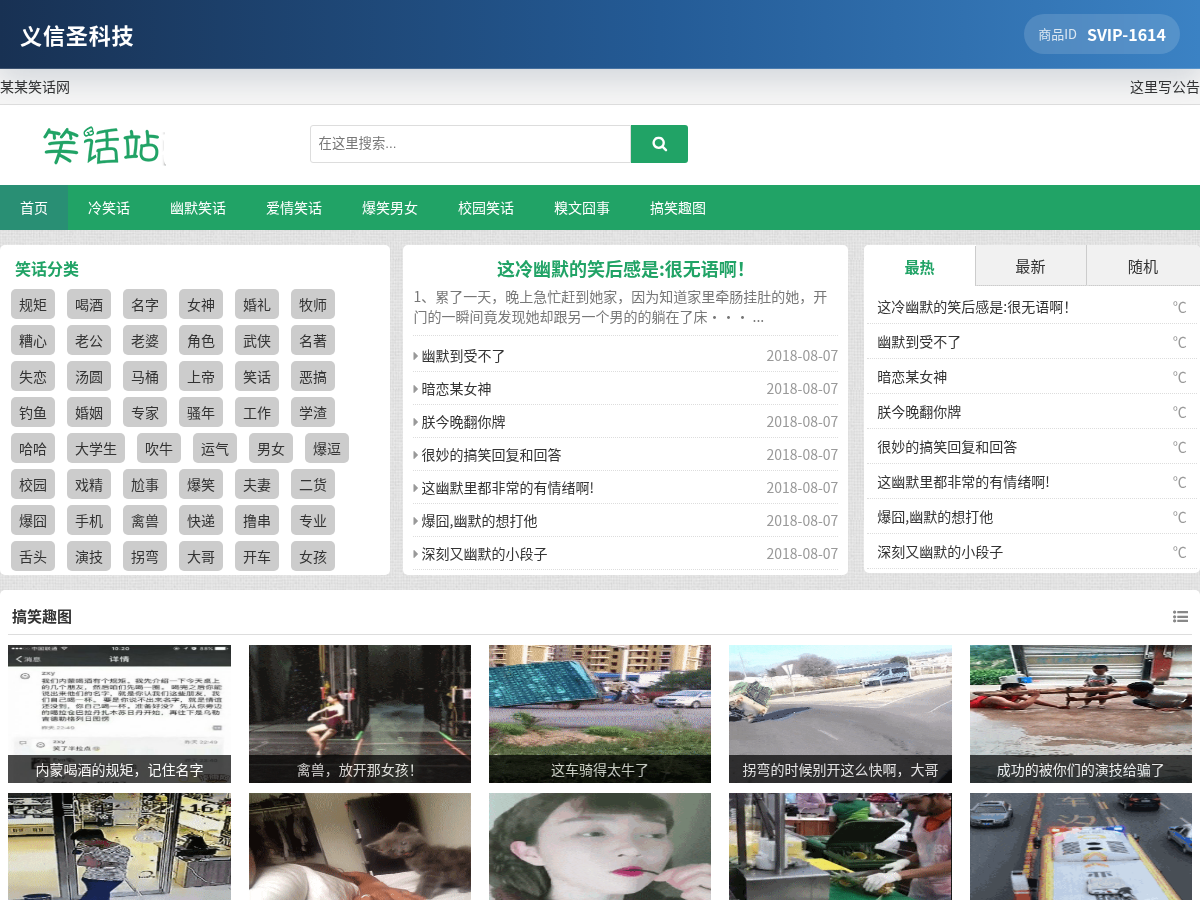
Task: Choose the 老婆 tag
Action: pos(145,341)
